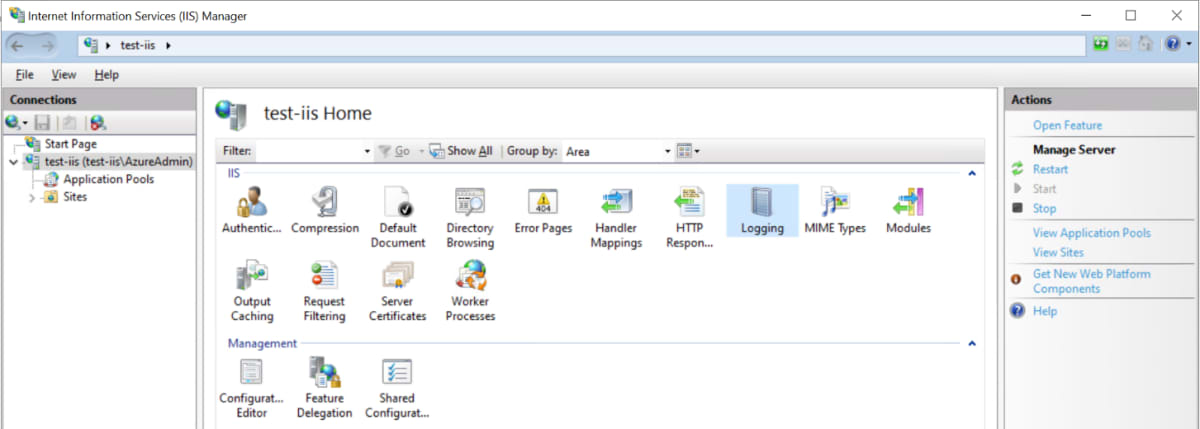The width and height of the screenshot is (1200, 429).
Task: Click the Start action in Actions pane
Action: click(x=1044, y=189)
